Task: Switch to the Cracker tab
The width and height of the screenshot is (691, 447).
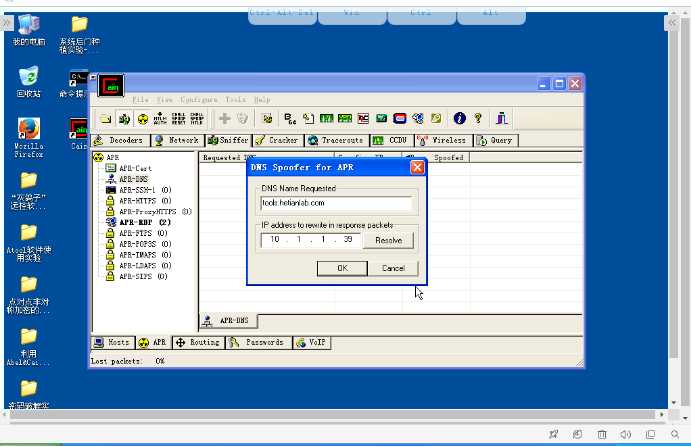Action: pyautogui.click(x=278, y=140)
